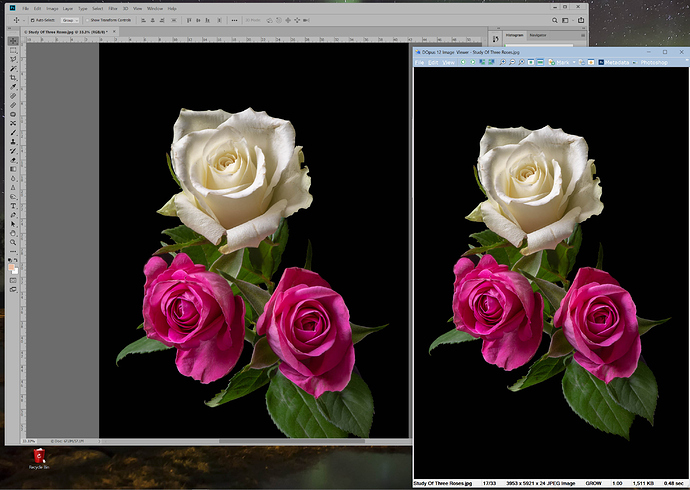Select the Zoom tool in Photoshop's toolbox
Image resolution: width=690 pixels, height=490 pixels.
point(13,242)
